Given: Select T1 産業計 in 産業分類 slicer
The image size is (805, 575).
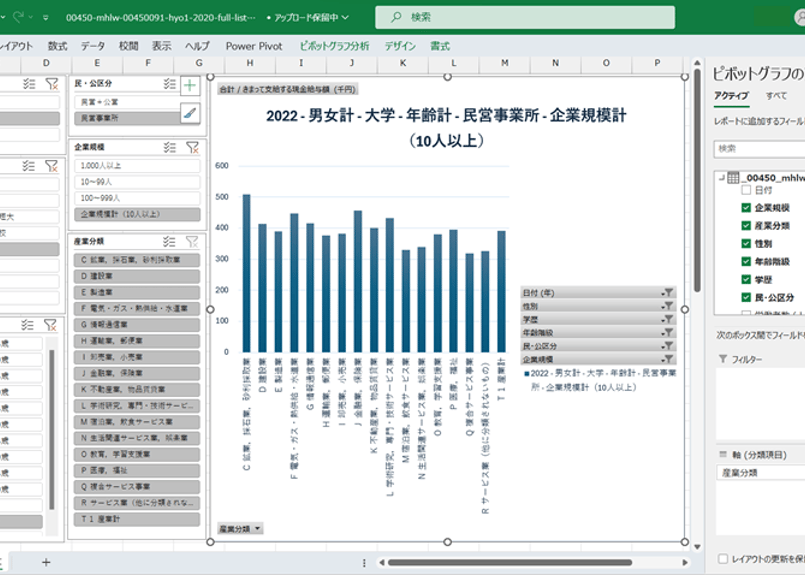Looking at the screenshot, I should pos(137,519).
